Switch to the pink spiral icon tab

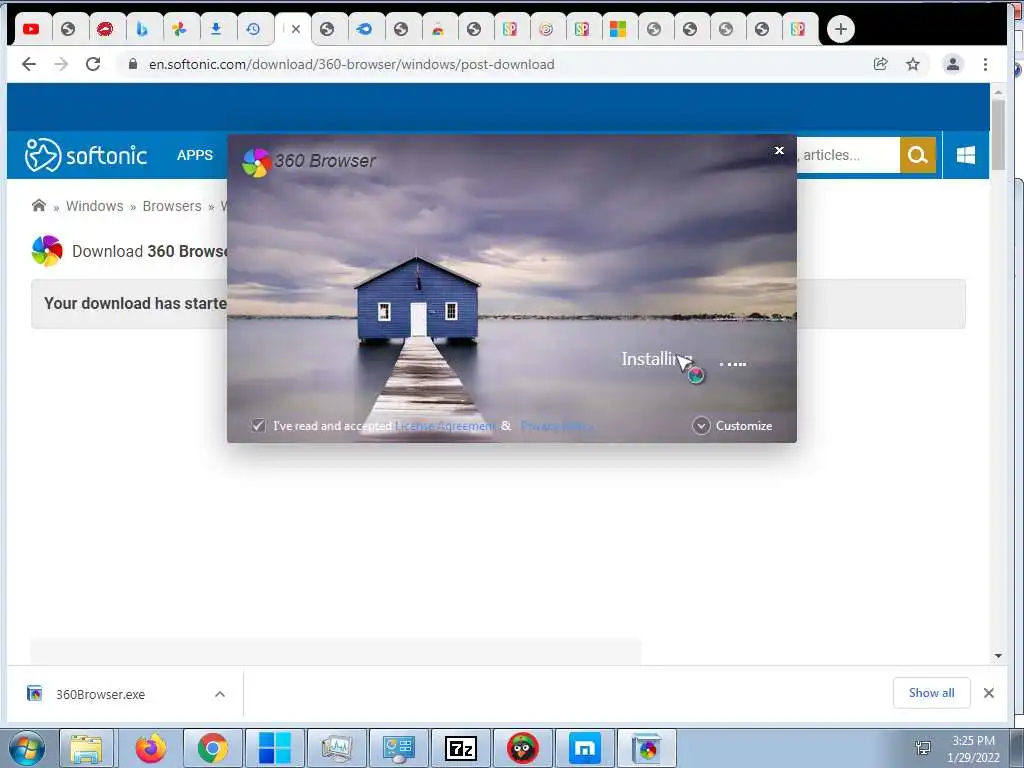click(546, 29)
